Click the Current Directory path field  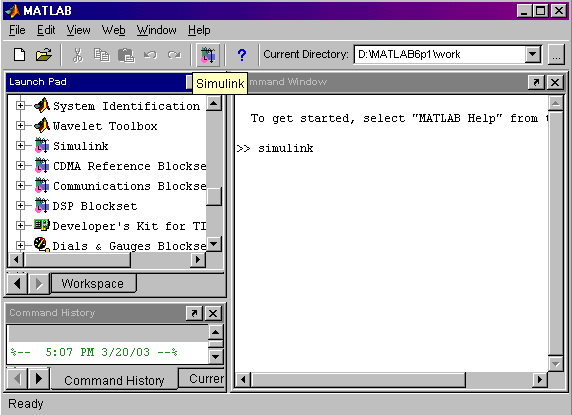440,55
